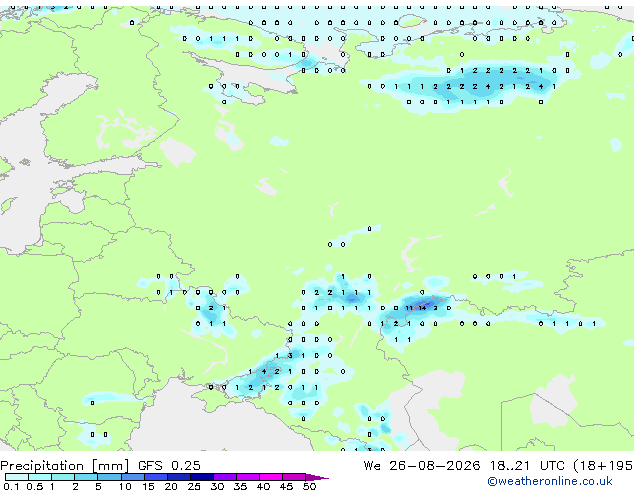Click the '10' legend value label
634x490 pixels.
(125, 486)
